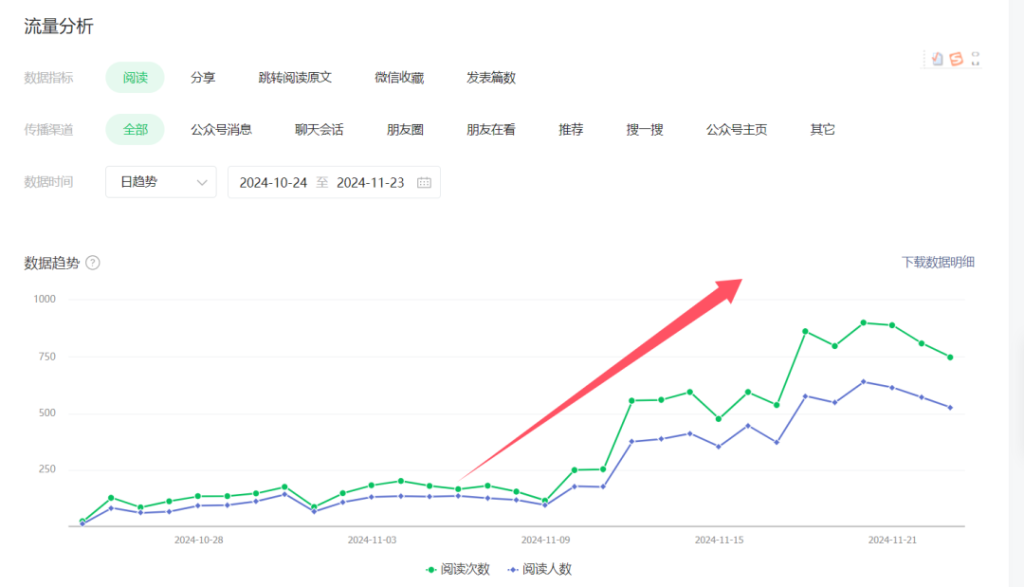Click the help icon beside 数据趋势
The height and width of the screenshot is (587, 1024).
click(x=93, y=263)
